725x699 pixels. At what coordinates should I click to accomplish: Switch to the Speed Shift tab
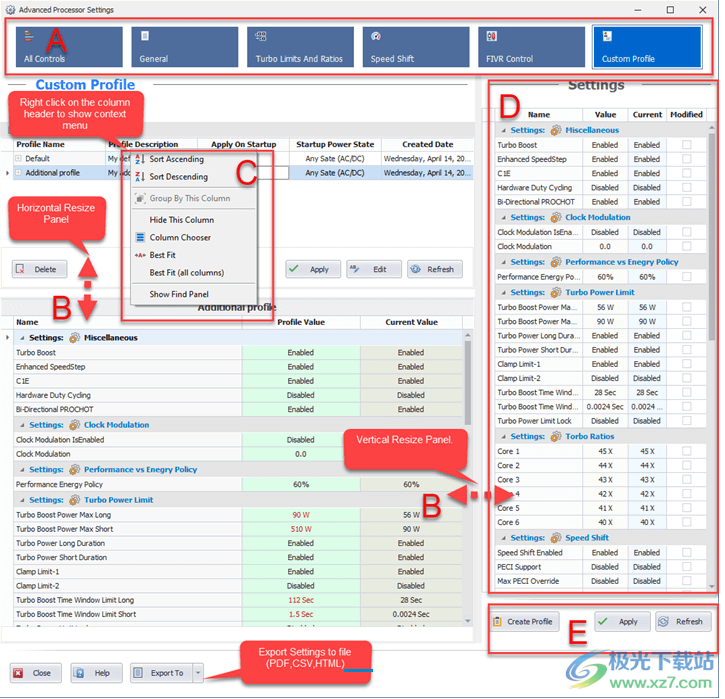click(416, 47)
